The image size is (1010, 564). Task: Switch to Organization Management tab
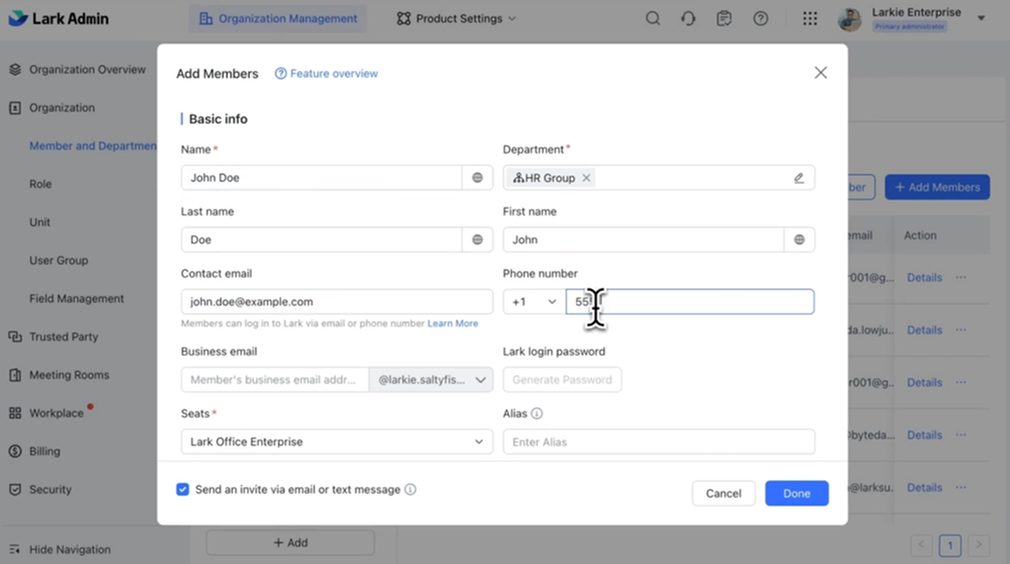278,19
